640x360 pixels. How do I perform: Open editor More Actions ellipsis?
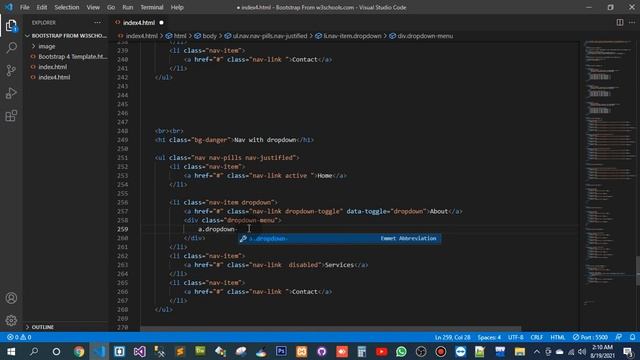point(632,22)
